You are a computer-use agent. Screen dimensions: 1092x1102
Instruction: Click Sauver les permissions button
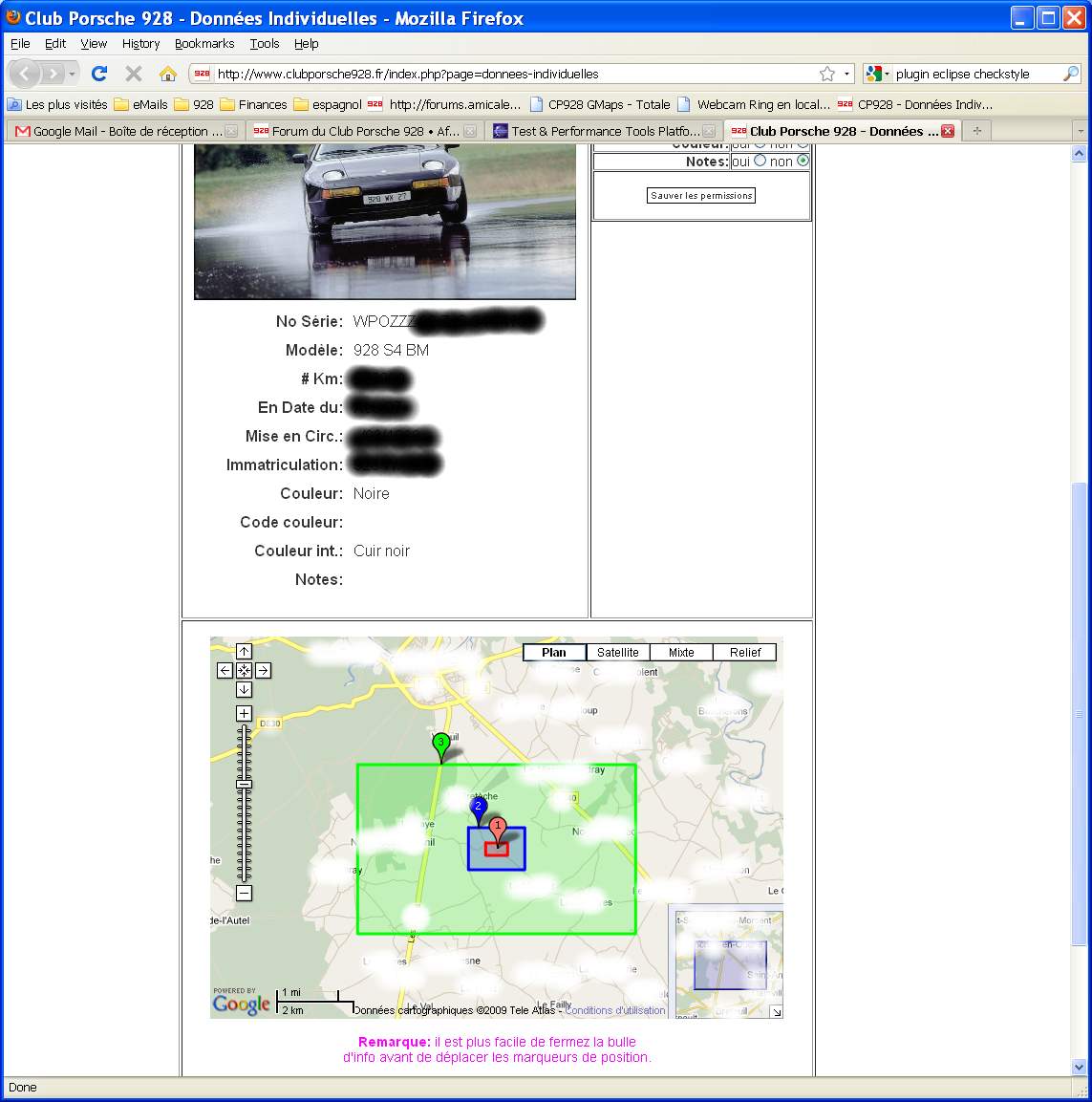point(700,195)
